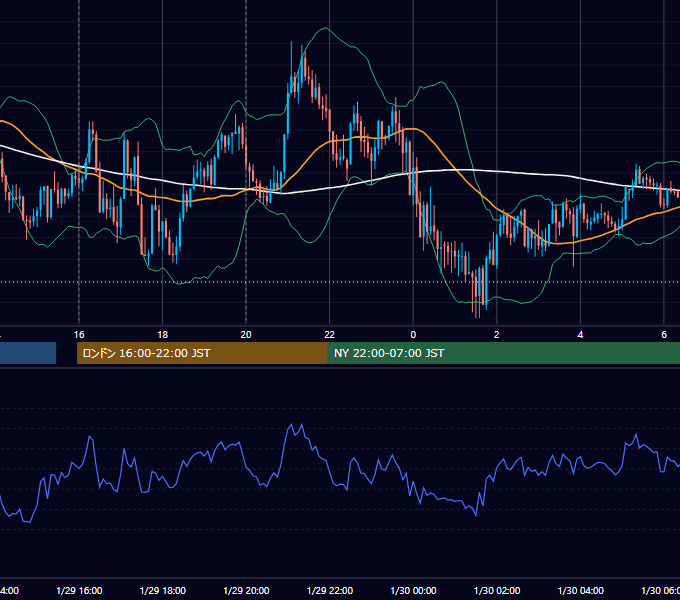Click the London 16:00-22:00 JST session band
Image resolution: width=680 pixels, height=600 pixels.
(202, 353)
